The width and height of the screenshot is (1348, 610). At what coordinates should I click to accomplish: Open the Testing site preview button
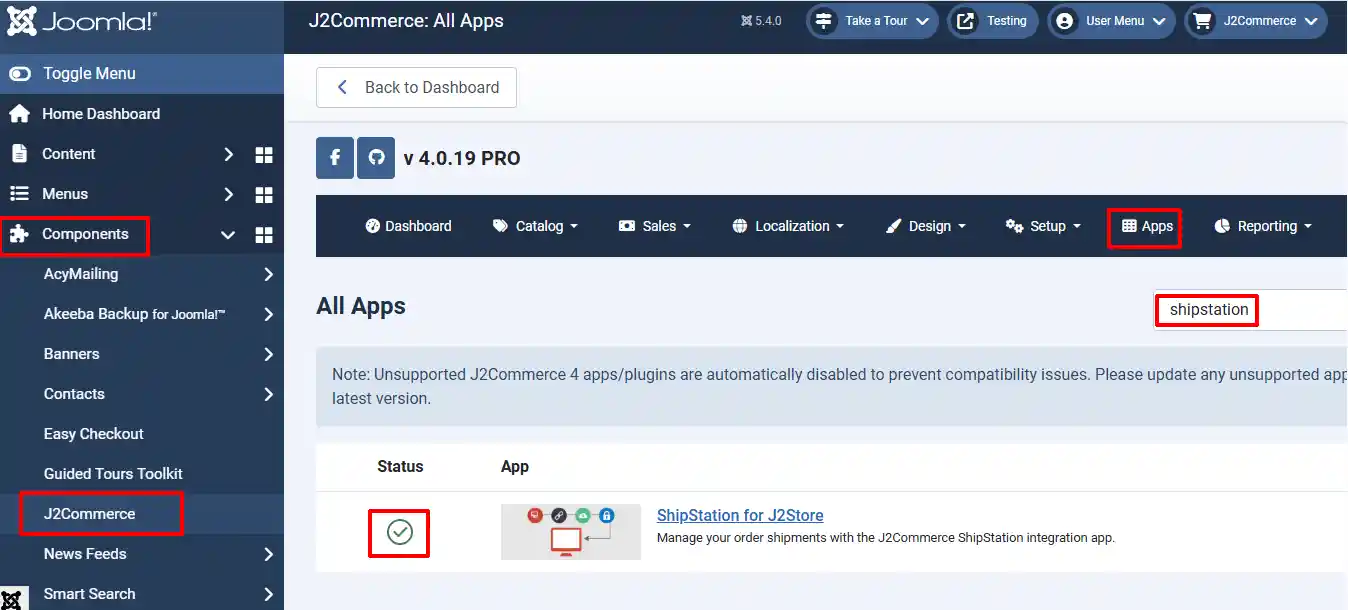pyautogui.click(x=993, y=21)
